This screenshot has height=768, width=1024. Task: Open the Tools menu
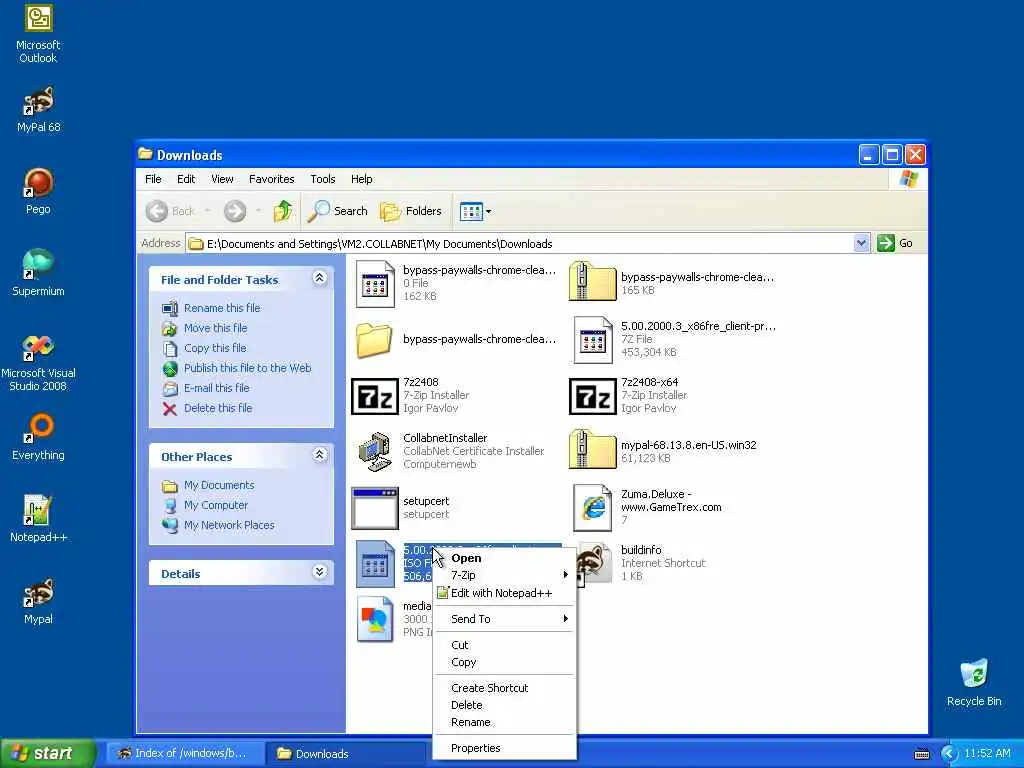click(323, 179)
